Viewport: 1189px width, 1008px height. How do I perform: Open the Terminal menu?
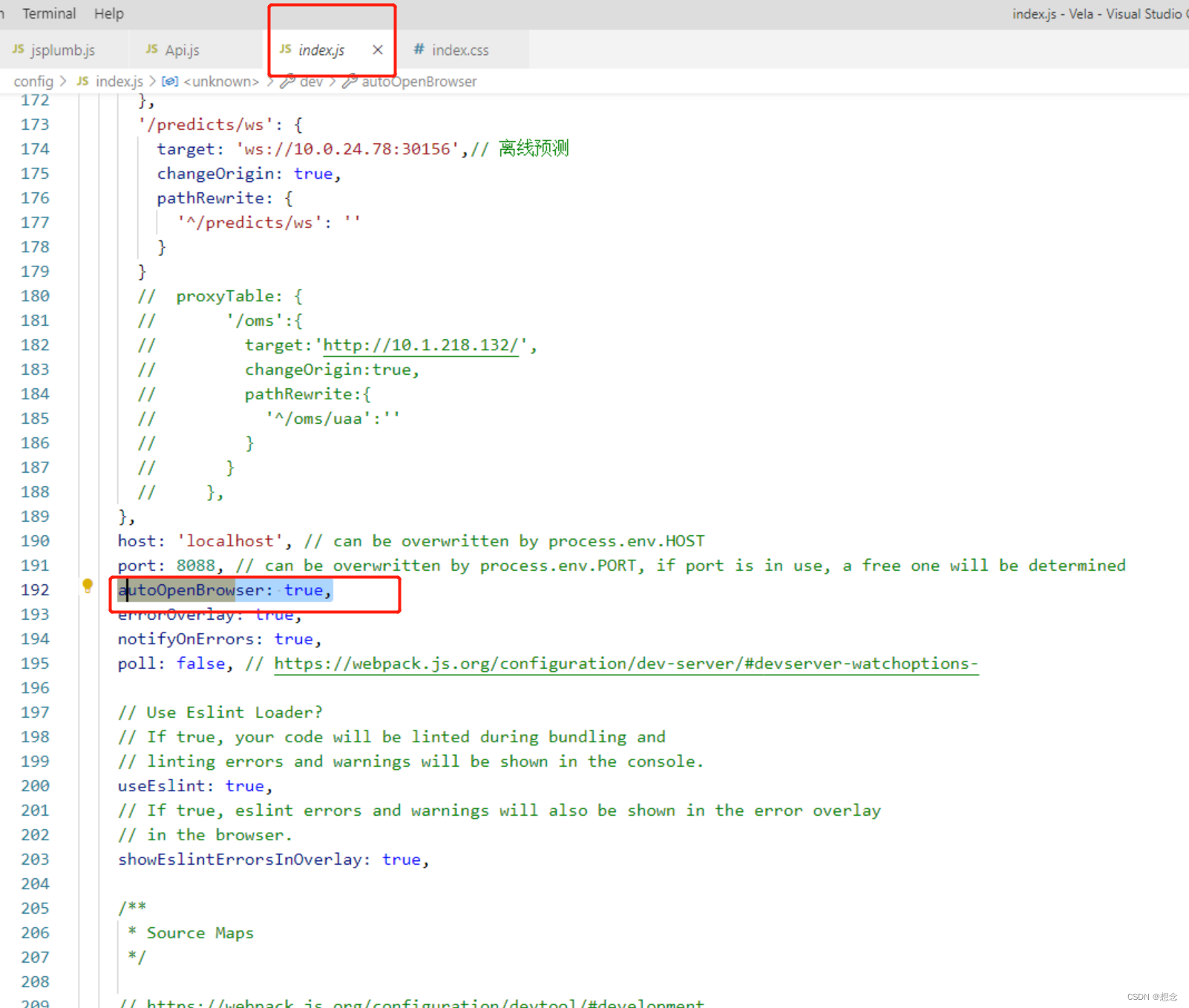(x=49, y=13)
